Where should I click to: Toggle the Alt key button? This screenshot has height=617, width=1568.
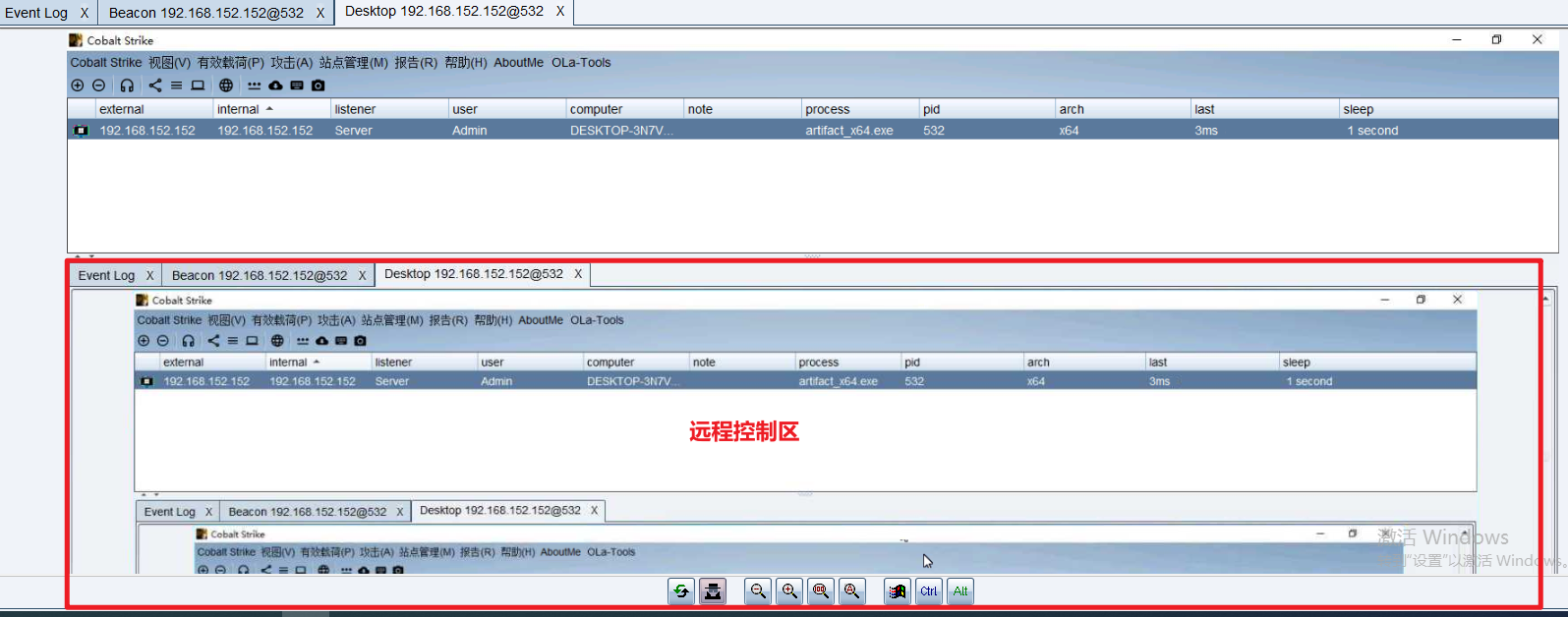[960, 591]
